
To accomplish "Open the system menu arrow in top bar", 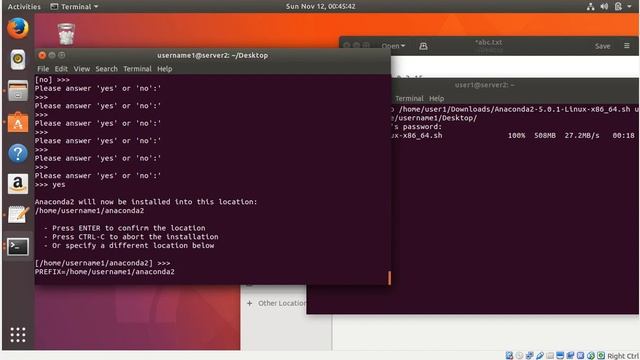I will pyautogui.click(x=630, y=7).
